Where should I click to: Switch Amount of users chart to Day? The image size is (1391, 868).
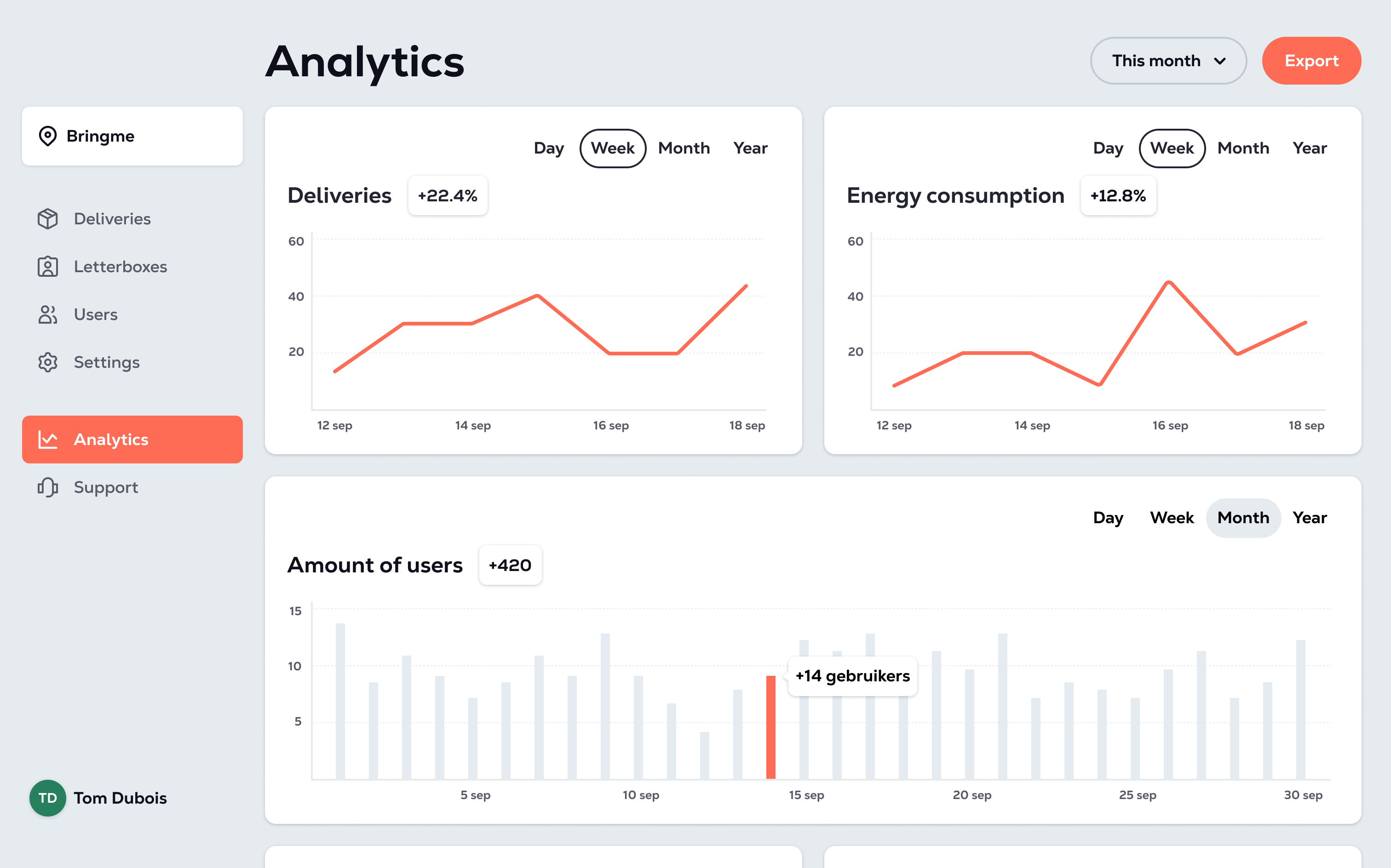click(1108, 518)
